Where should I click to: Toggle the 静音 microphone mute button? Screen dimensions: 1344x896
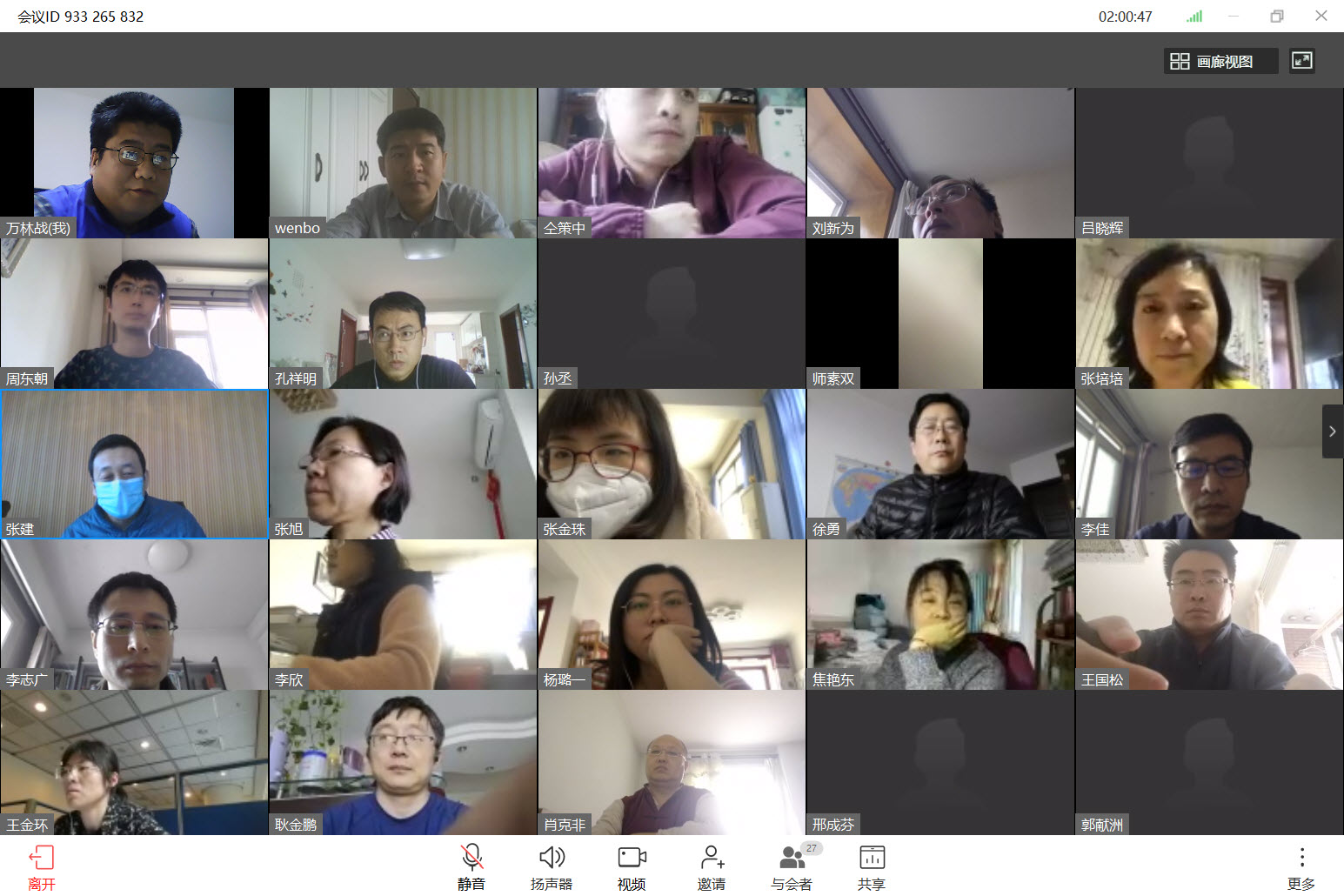(471, 859)
